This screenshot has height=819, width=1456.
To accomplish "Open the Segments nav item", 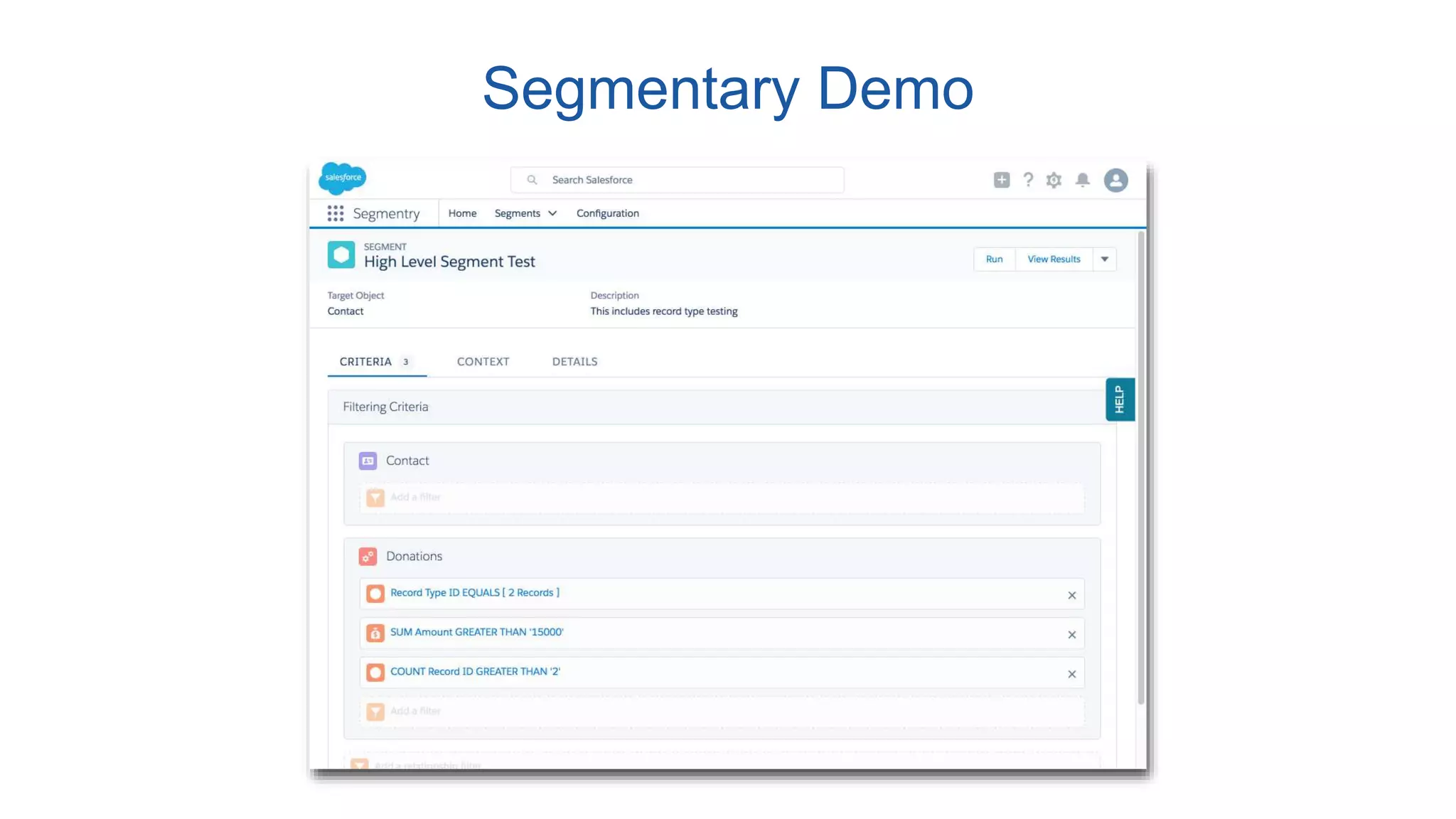I will 518,213.
